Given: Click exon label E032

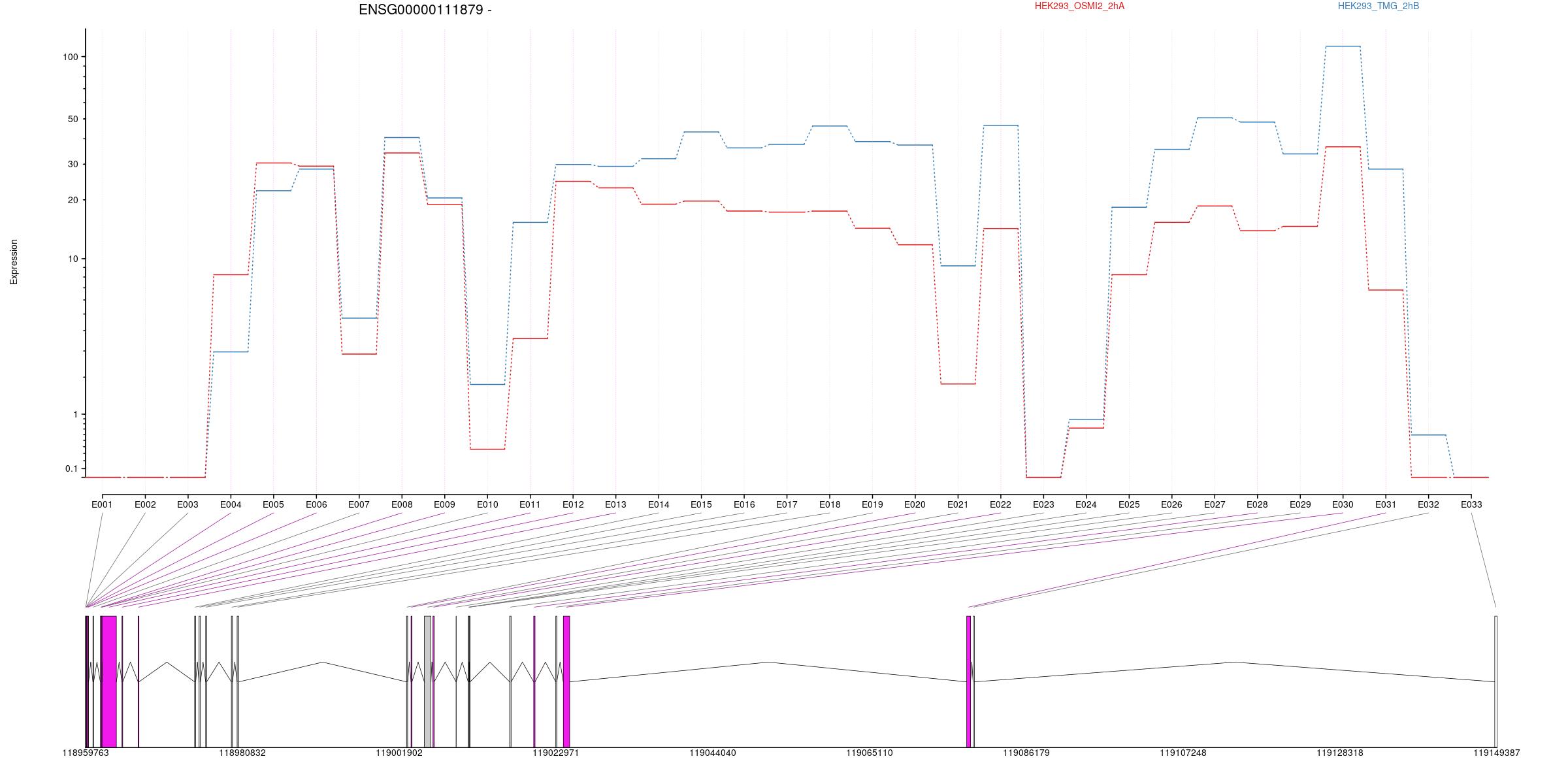Looking at the screenshot, I should (x=1428, y=504).
